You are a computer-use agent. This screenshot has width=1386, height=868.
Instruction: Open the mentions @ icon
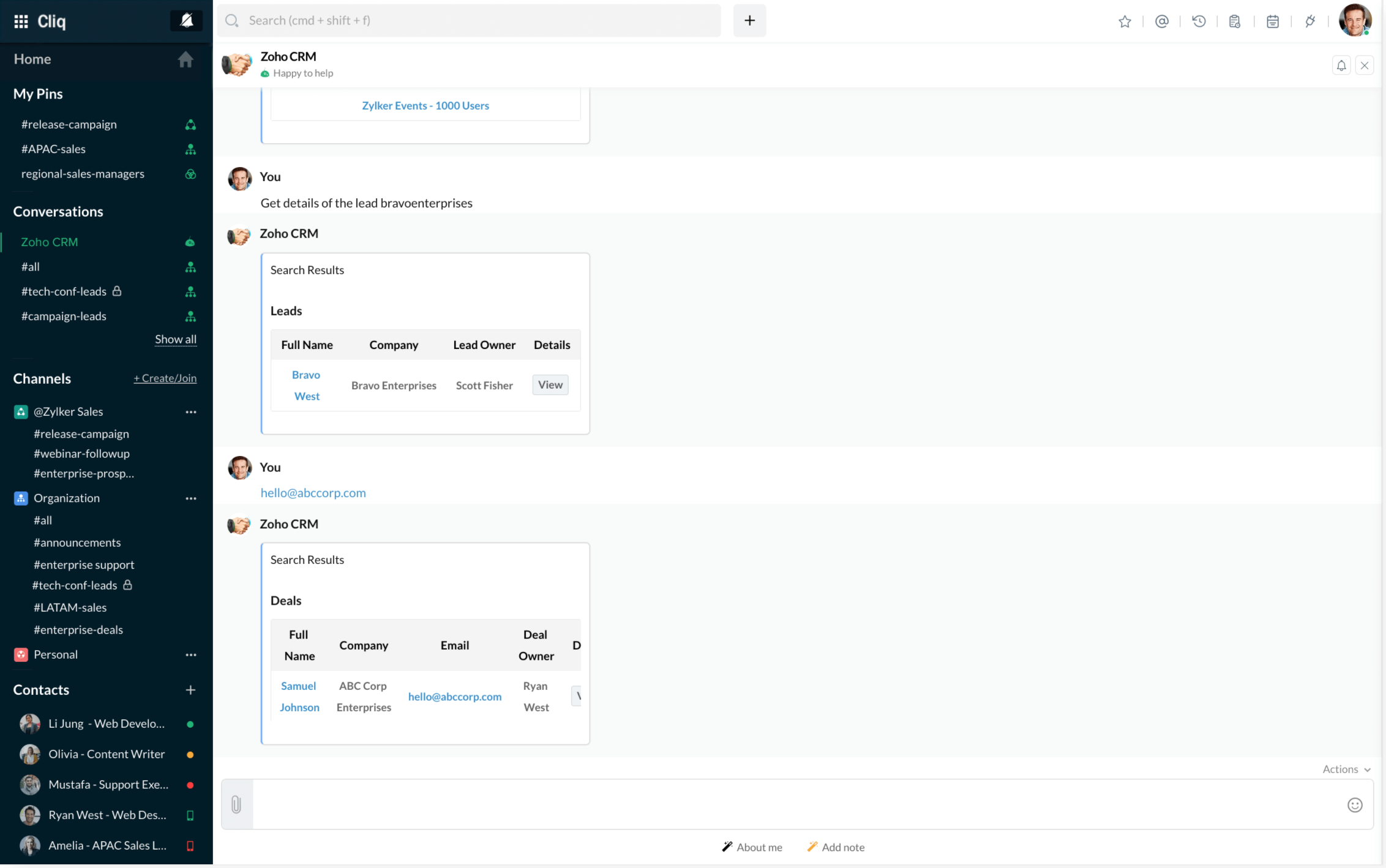[1161, 21]
